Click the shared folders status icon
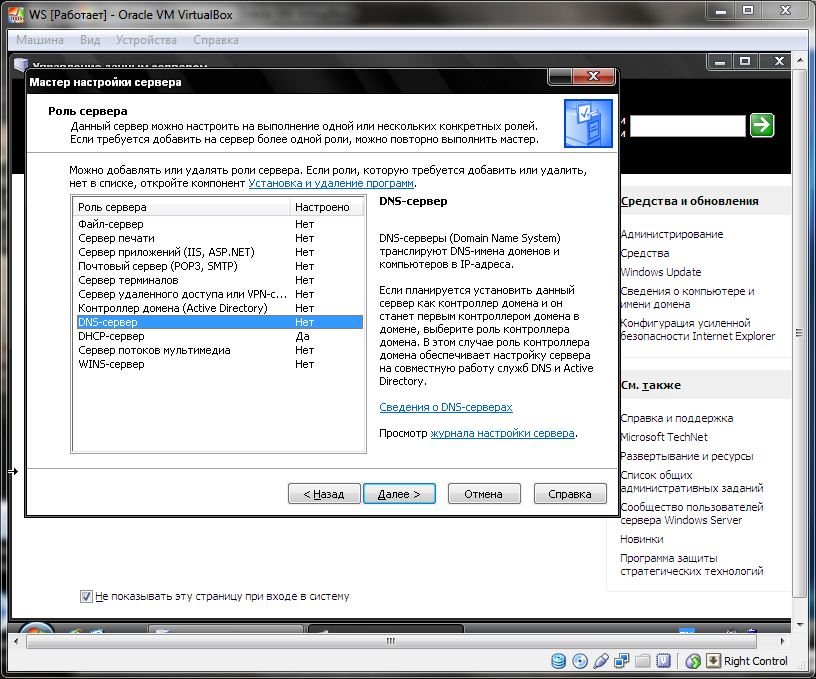The height and width of the screenshot is (679, 816). 643,661
